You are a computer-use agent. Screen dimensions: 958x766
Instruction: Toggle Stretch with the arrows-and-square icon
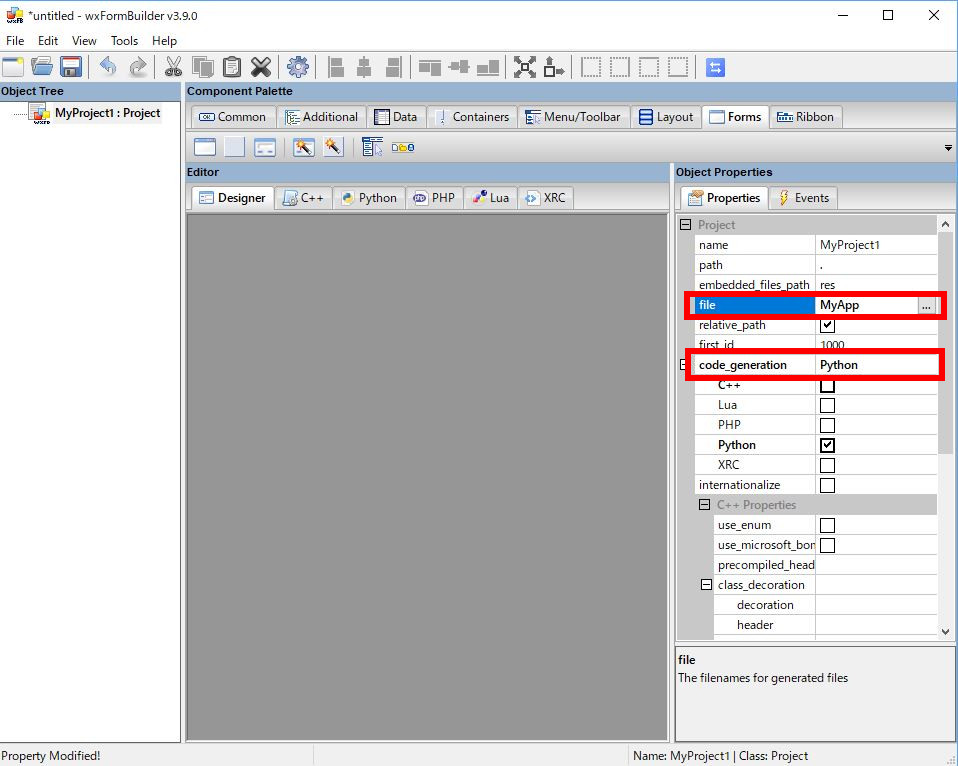pos(554,67)
